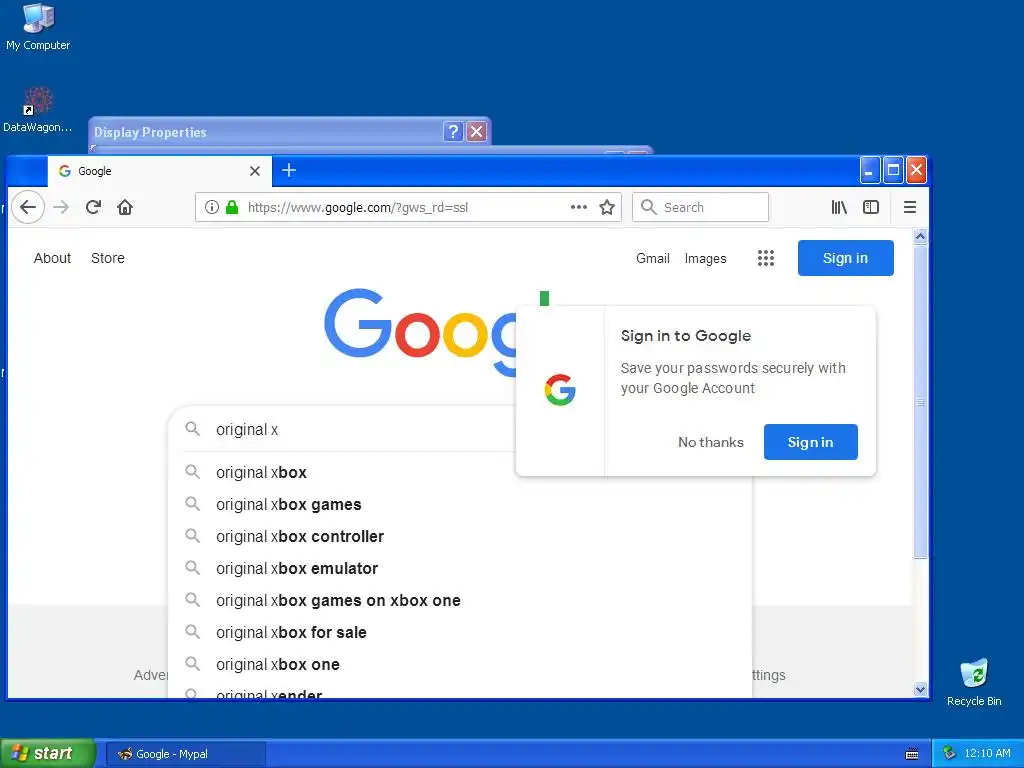
Task: Open the About link
Action: pyautogui.click(x=52, y=258)
